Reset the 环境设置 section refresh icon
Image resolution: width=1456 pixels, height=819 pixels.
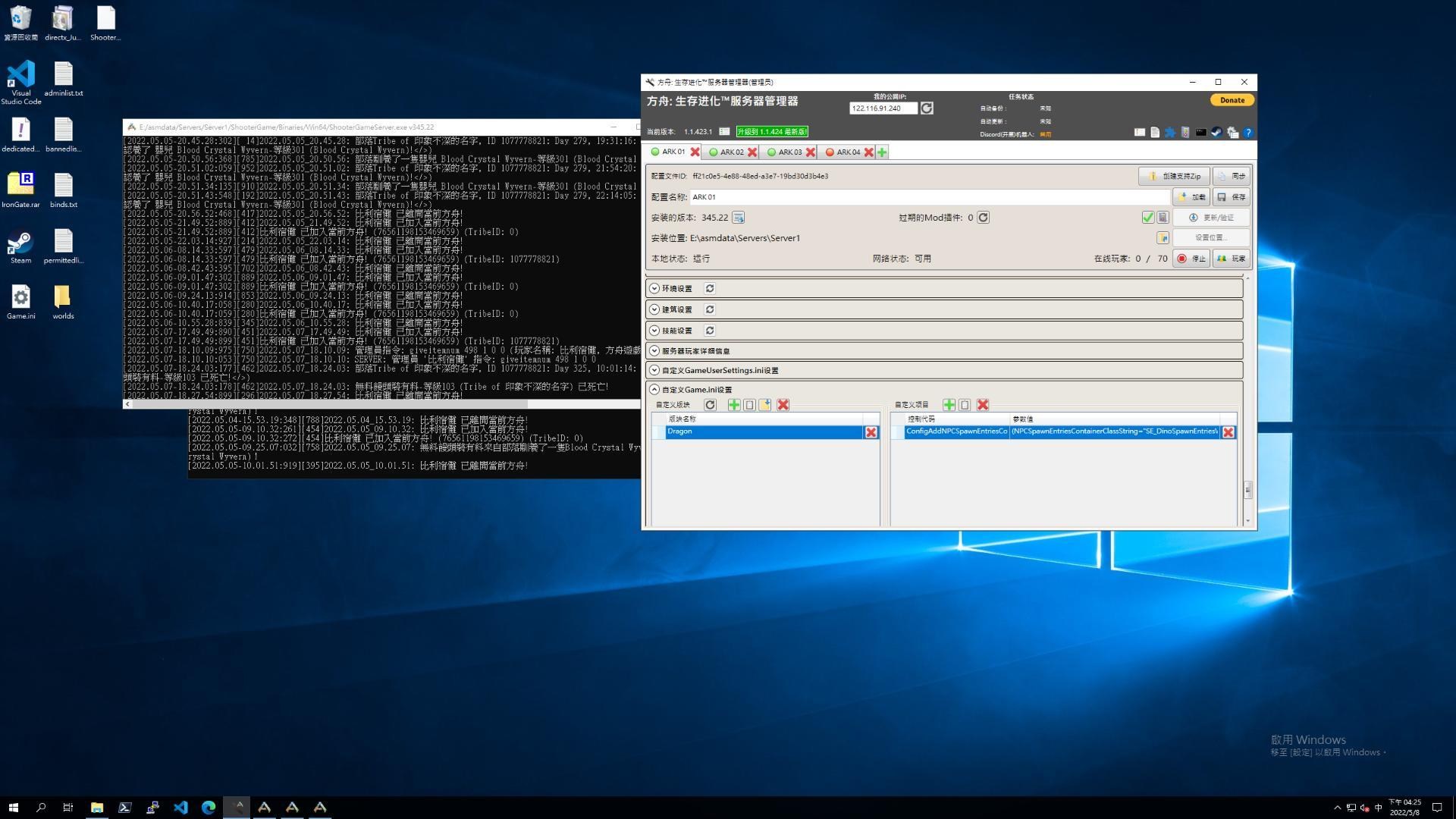[x=710, y=289]
